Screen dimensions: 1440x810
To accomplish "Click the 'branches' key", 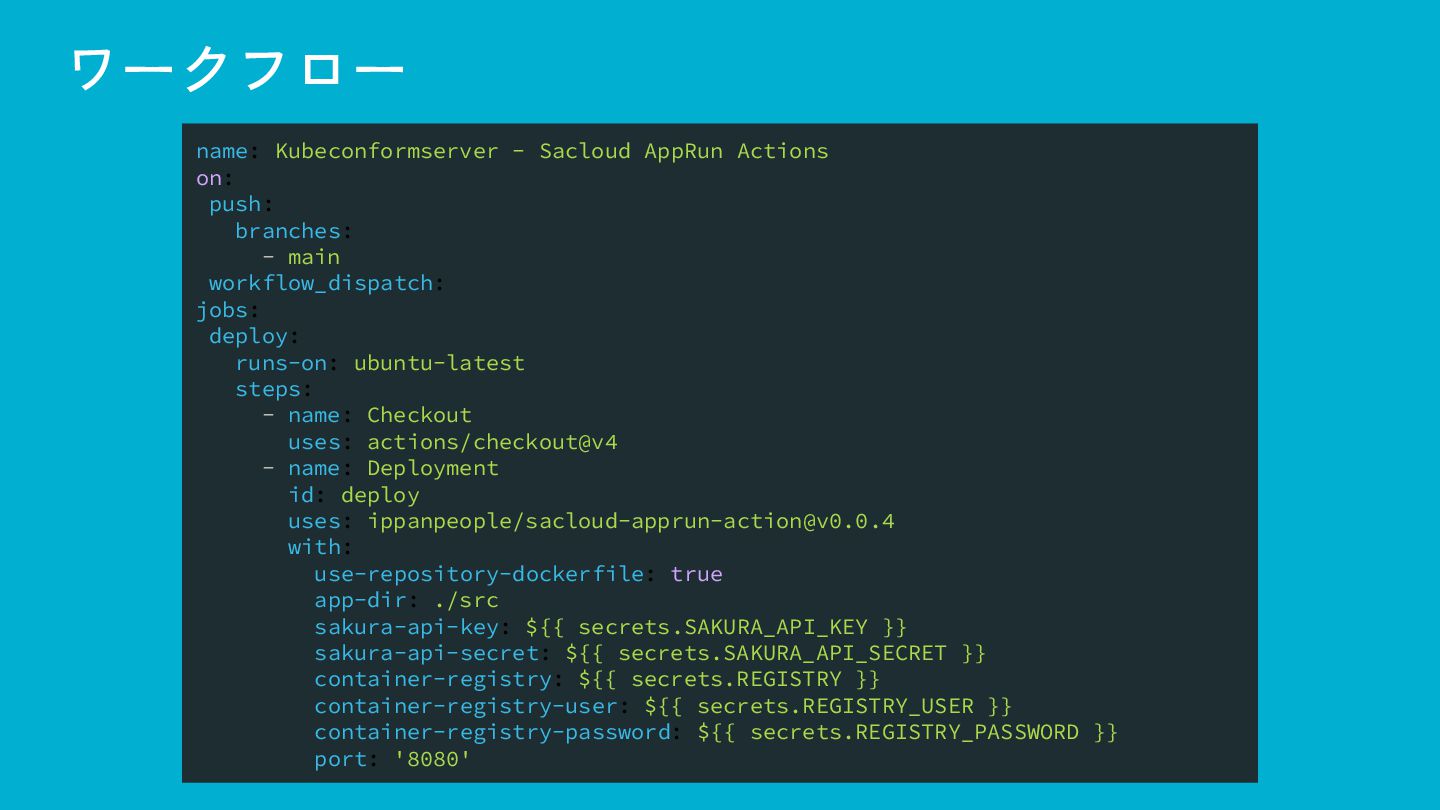I will point(288,231).
